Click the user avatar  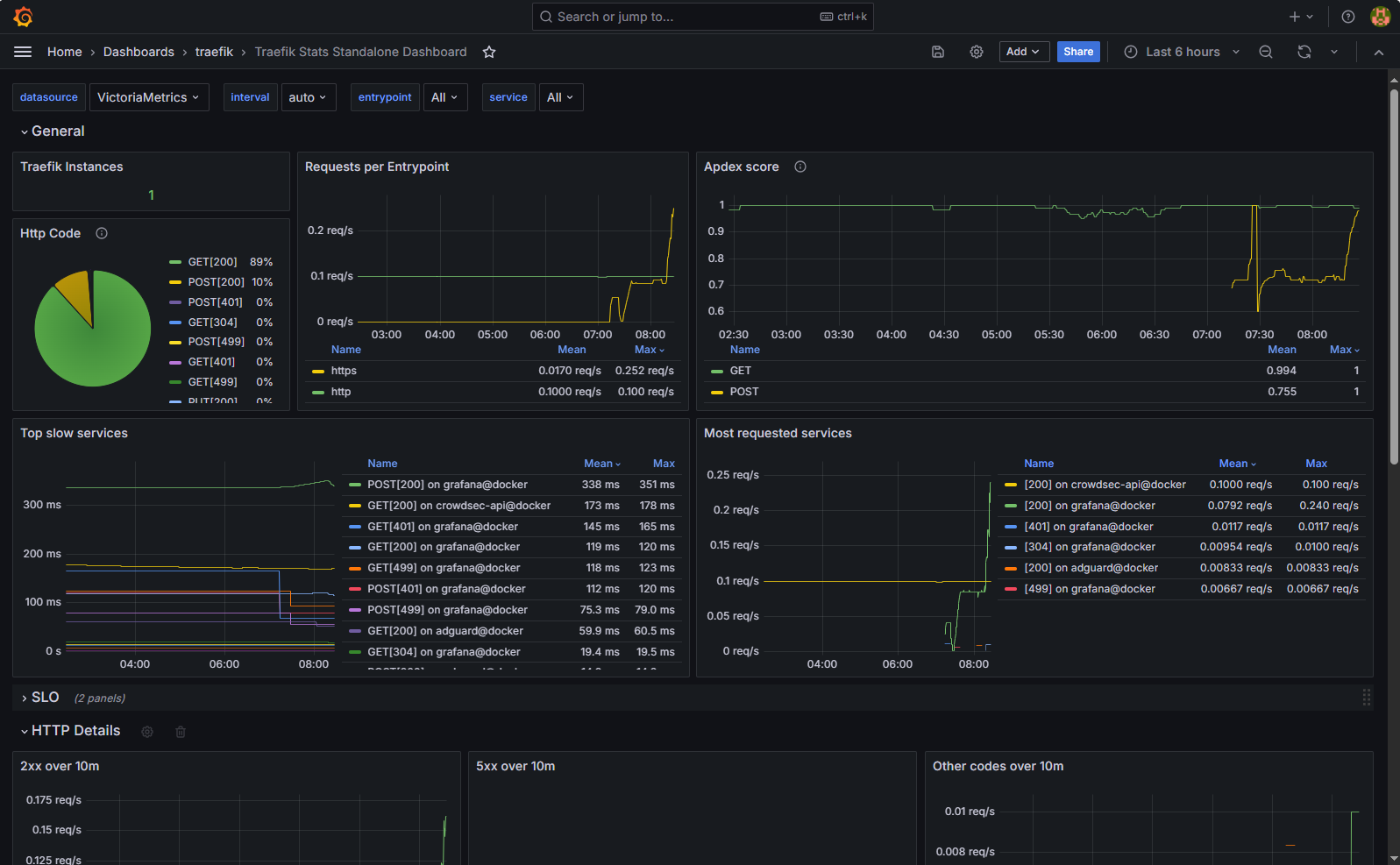tap(1381, 17)
